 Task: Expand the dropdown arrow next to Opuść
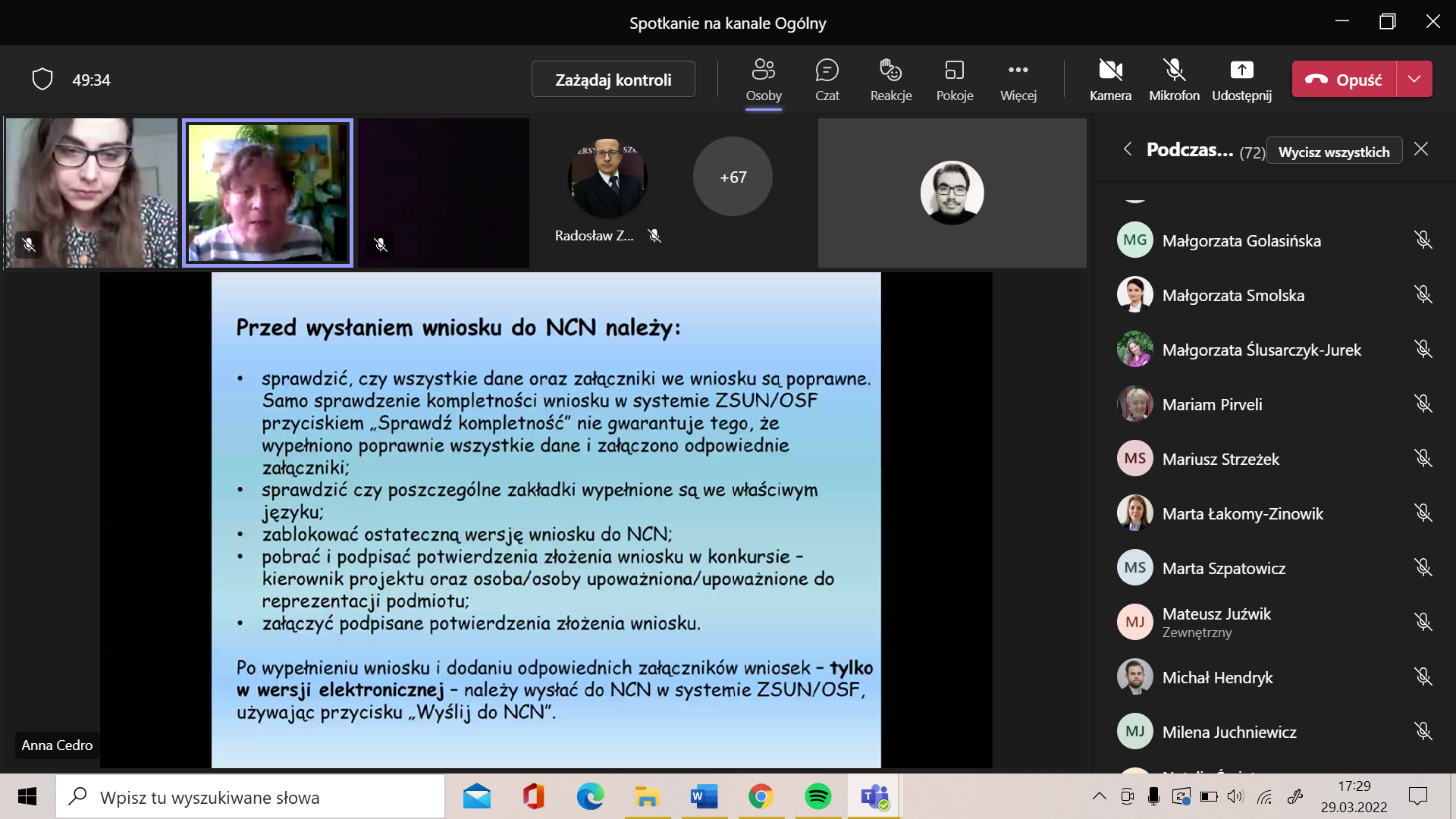tap(1414, 79)
